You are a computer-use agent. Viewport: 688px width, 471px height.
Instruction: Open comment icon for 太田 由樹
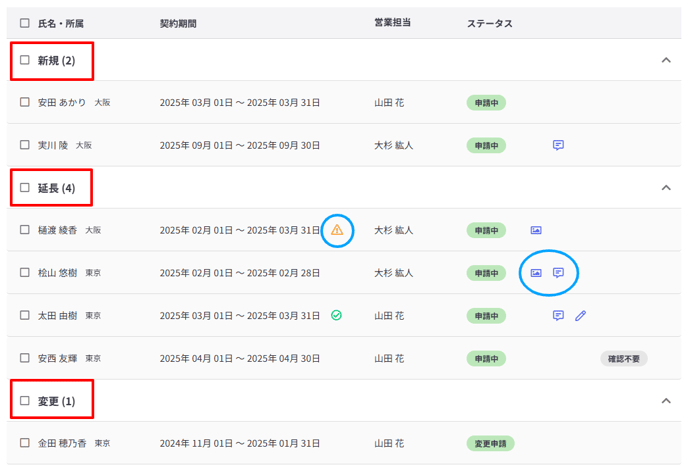[x=559, y=316]
